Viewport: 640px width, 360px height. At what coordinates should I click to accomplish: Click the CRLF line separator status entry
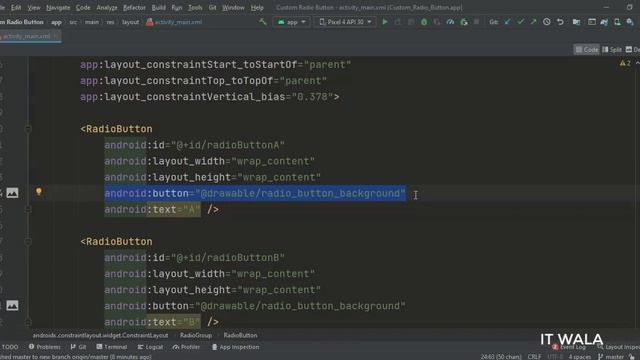(534, 357)
